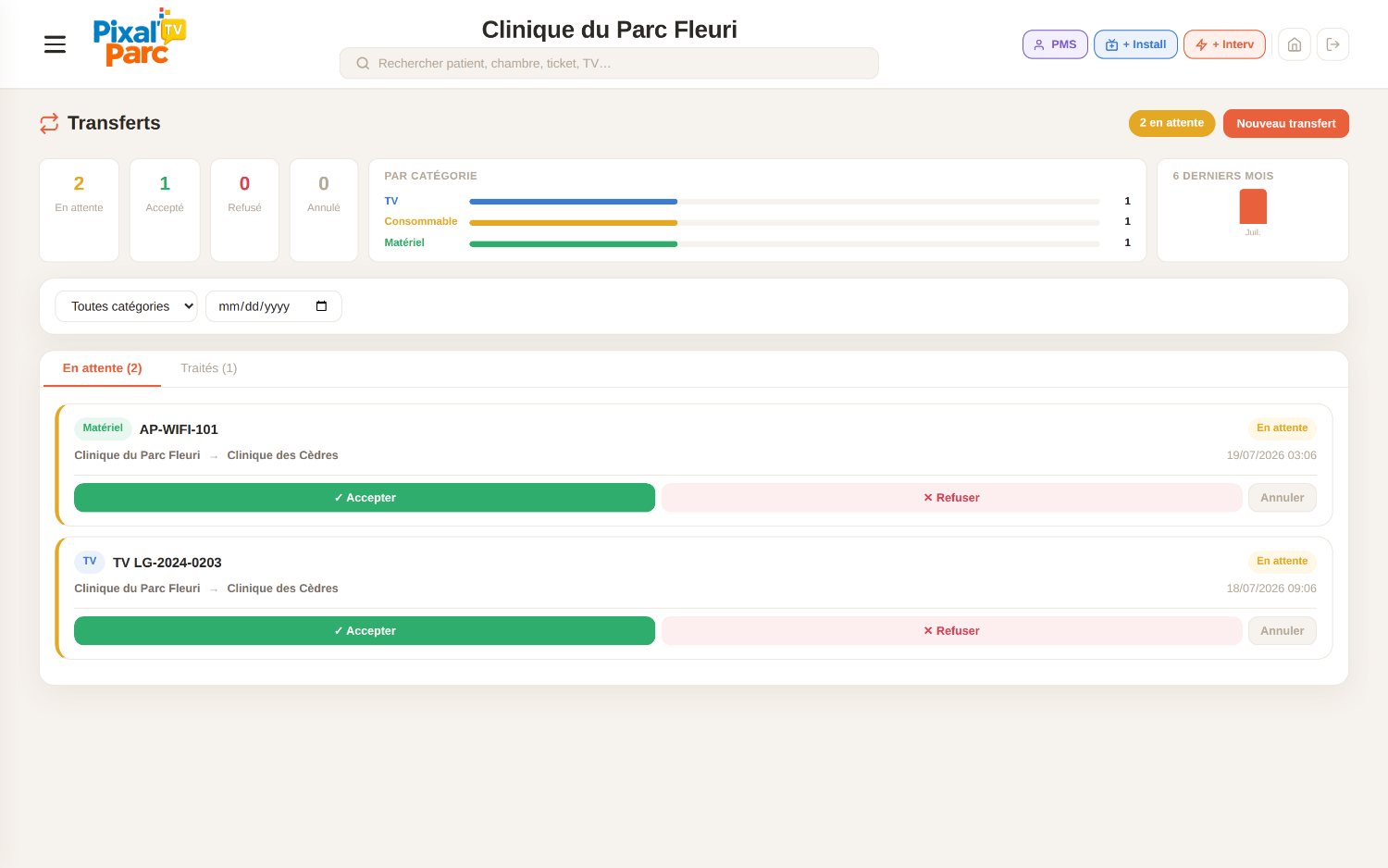The height and width of the screenshot is (868, 1388).
Task: Click the TV category progress bar
Action: (x=785, y=201)
